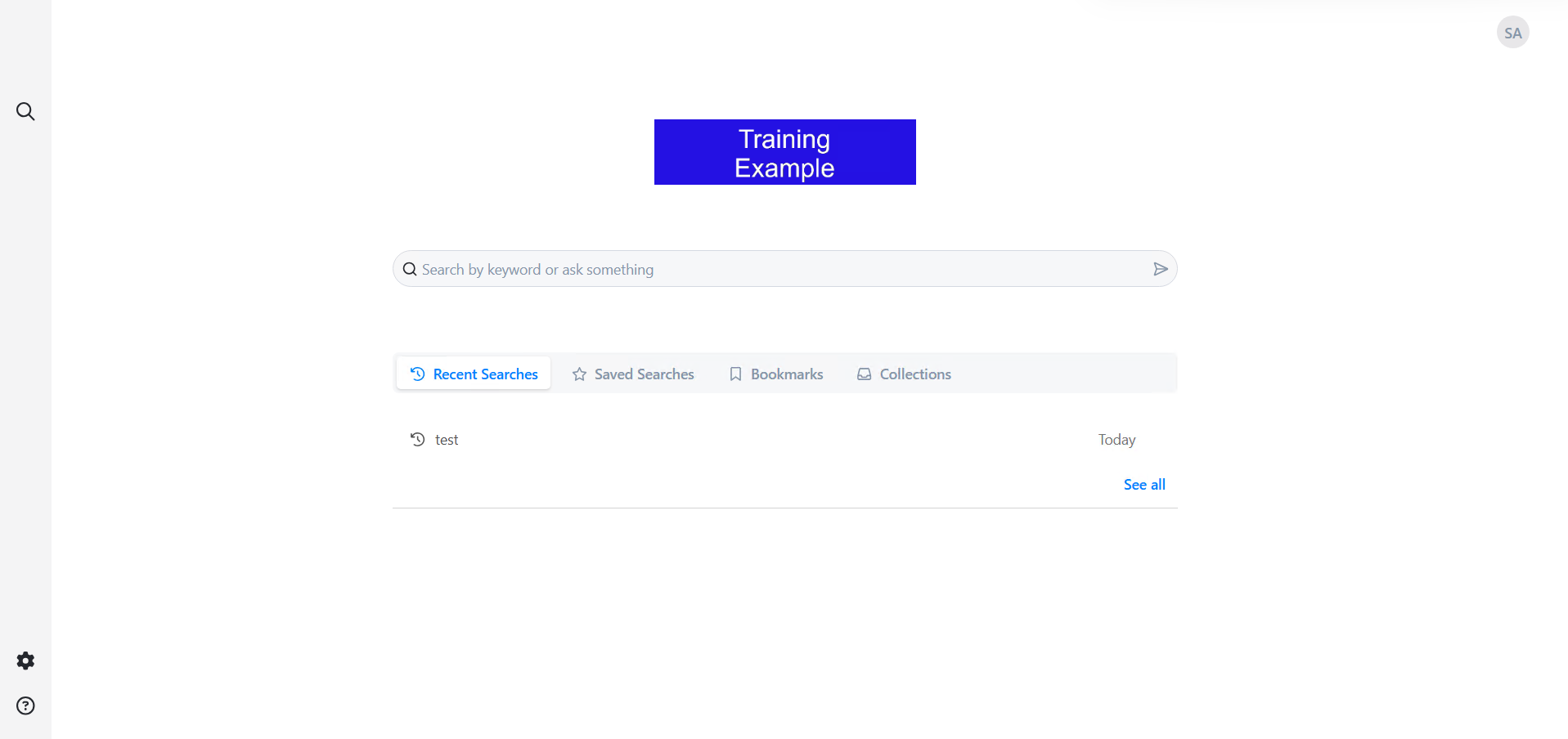Click the 'Today' date label

pyautogui.click(x=1116, y=440)
